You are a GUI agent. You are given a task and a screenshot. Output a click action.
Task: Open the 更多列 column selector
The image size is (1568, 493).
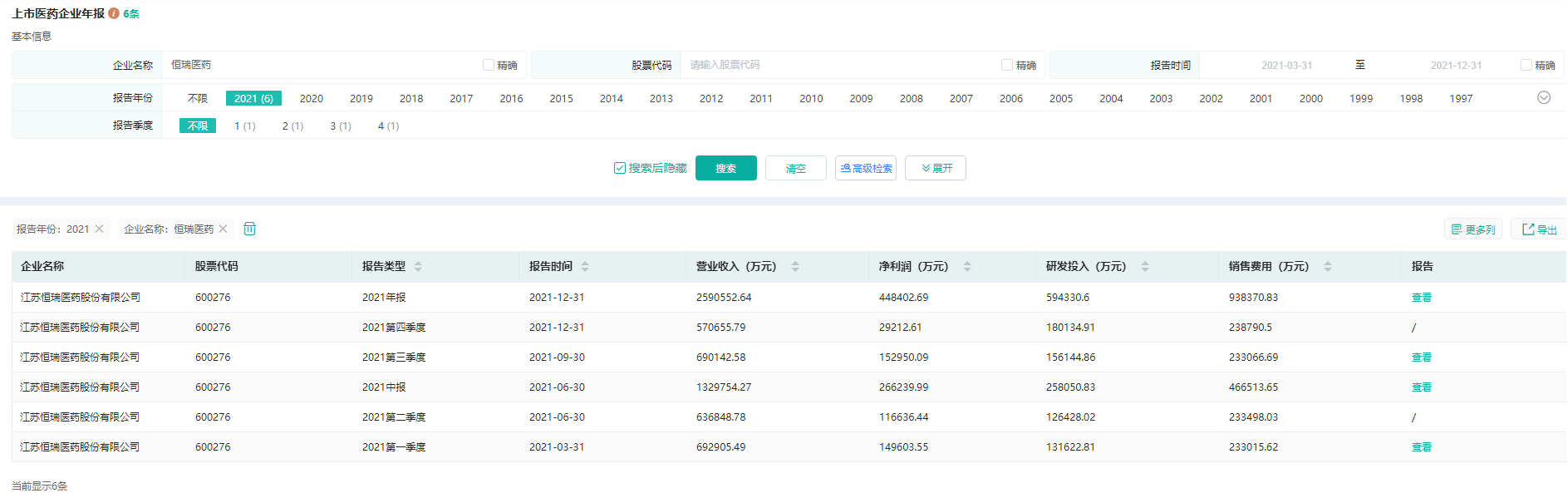click(x=1473, y=229)
